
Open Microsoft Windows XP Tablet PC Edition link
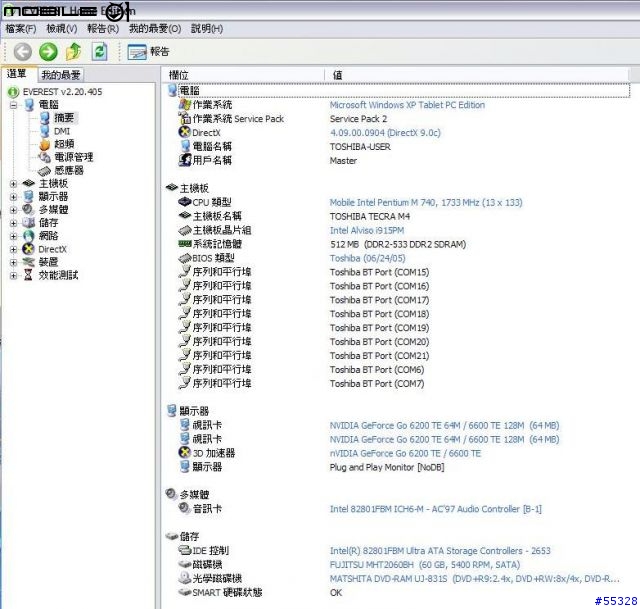pyautogui.click(x=407, y=105)
